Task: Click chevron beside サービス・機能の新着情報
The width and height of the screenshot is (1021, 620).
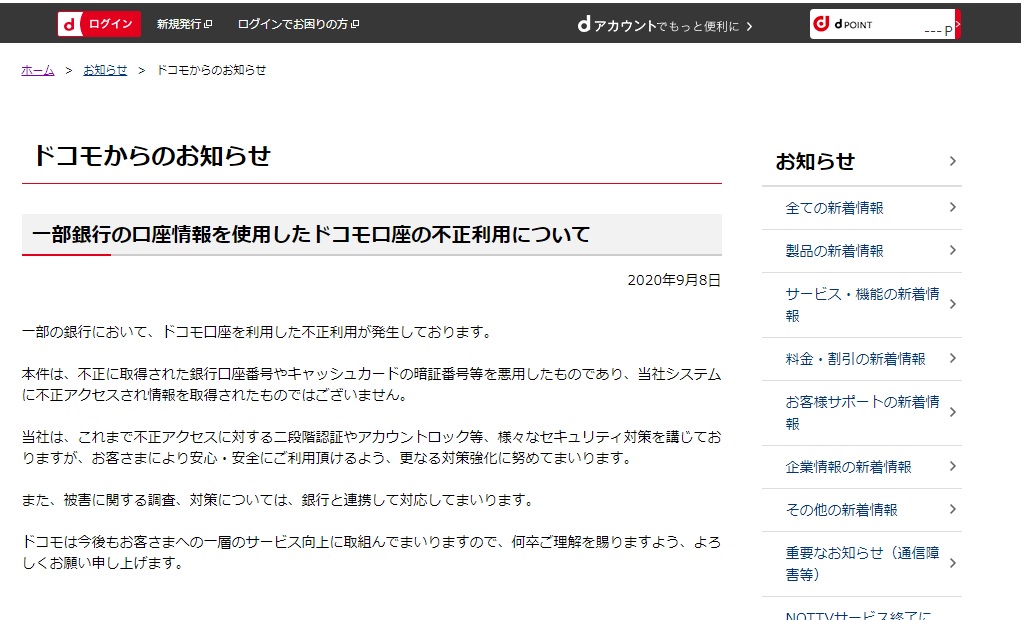Action: [953, 304]
